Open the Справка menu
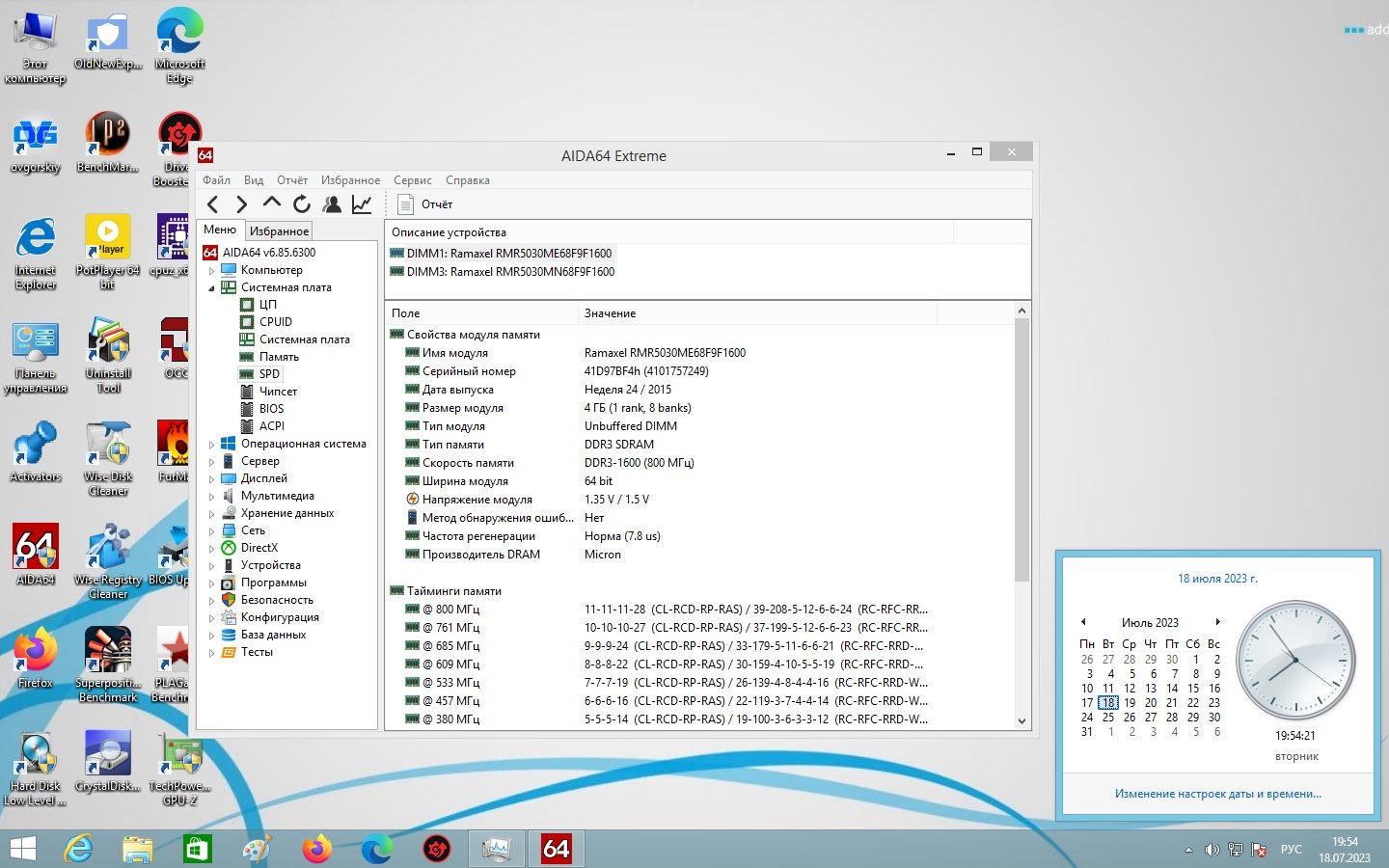 468,180
